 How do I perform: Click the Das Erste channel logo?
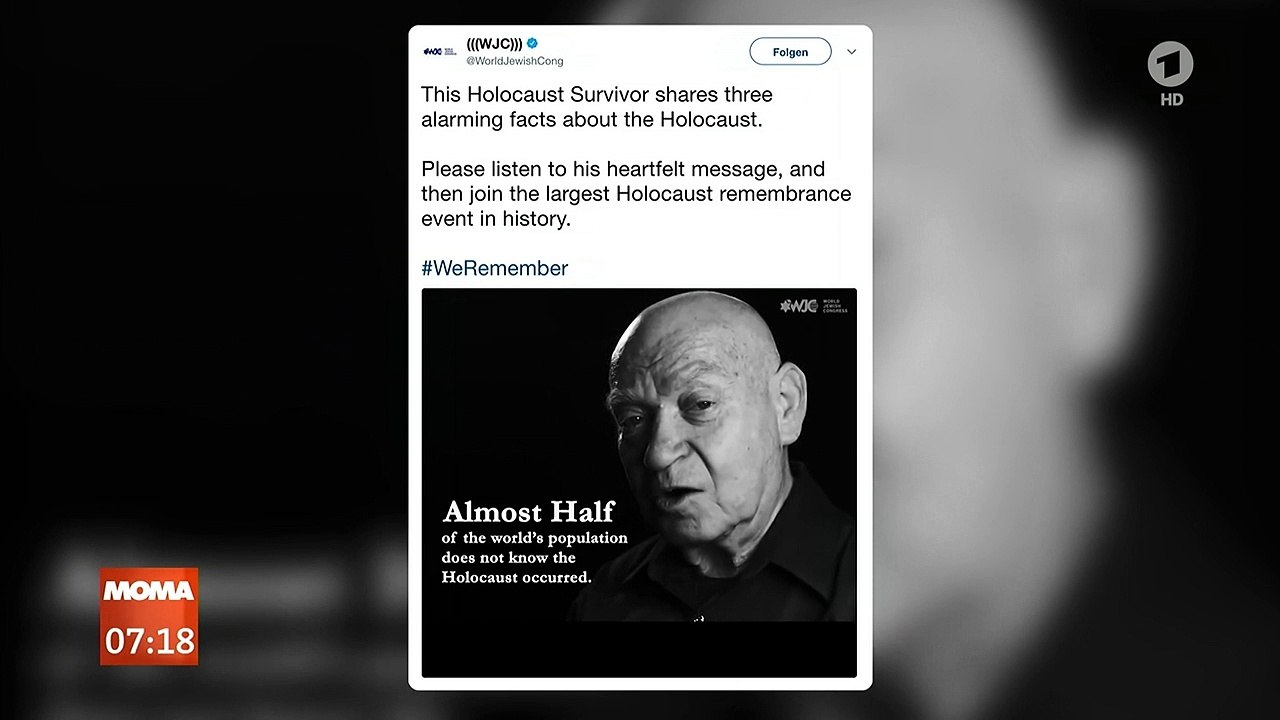[1170, 66]
